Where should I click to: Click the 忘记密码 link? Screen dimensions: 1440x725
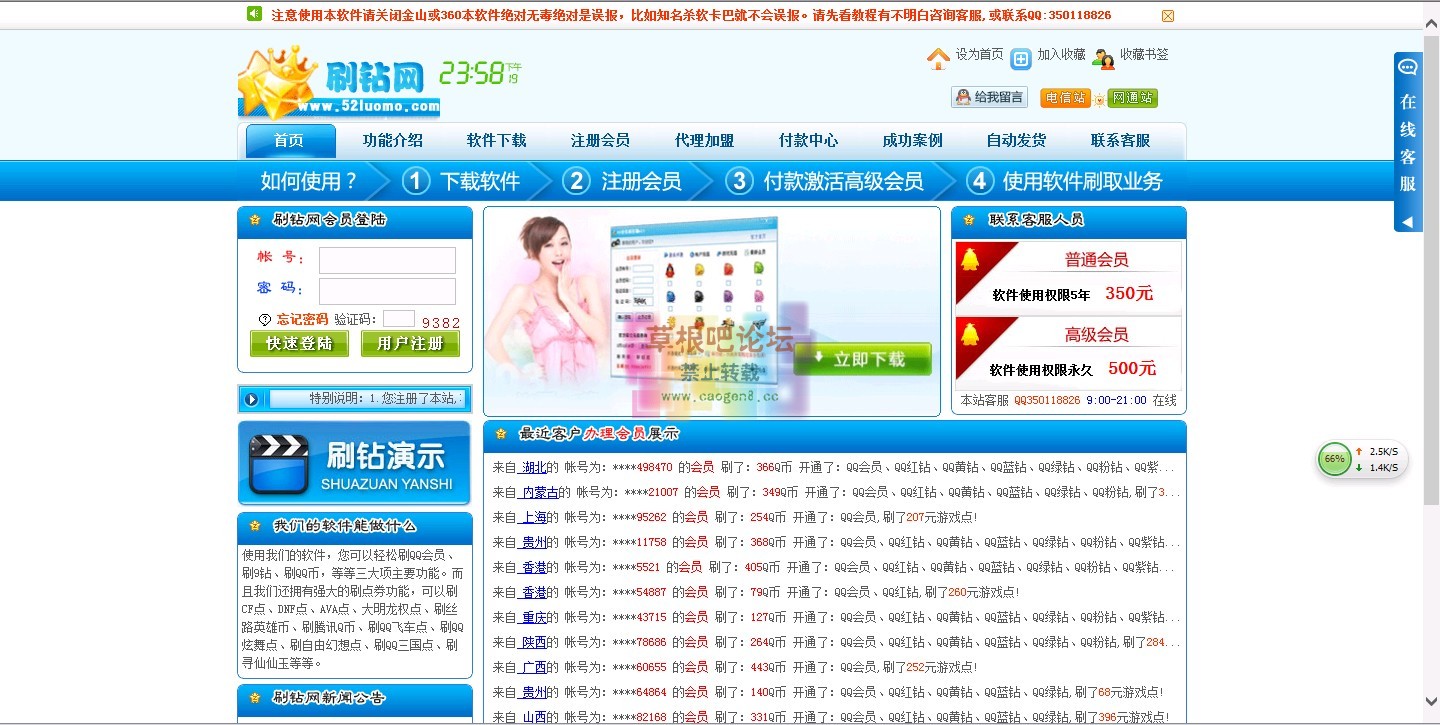click(x=302, y=320)
